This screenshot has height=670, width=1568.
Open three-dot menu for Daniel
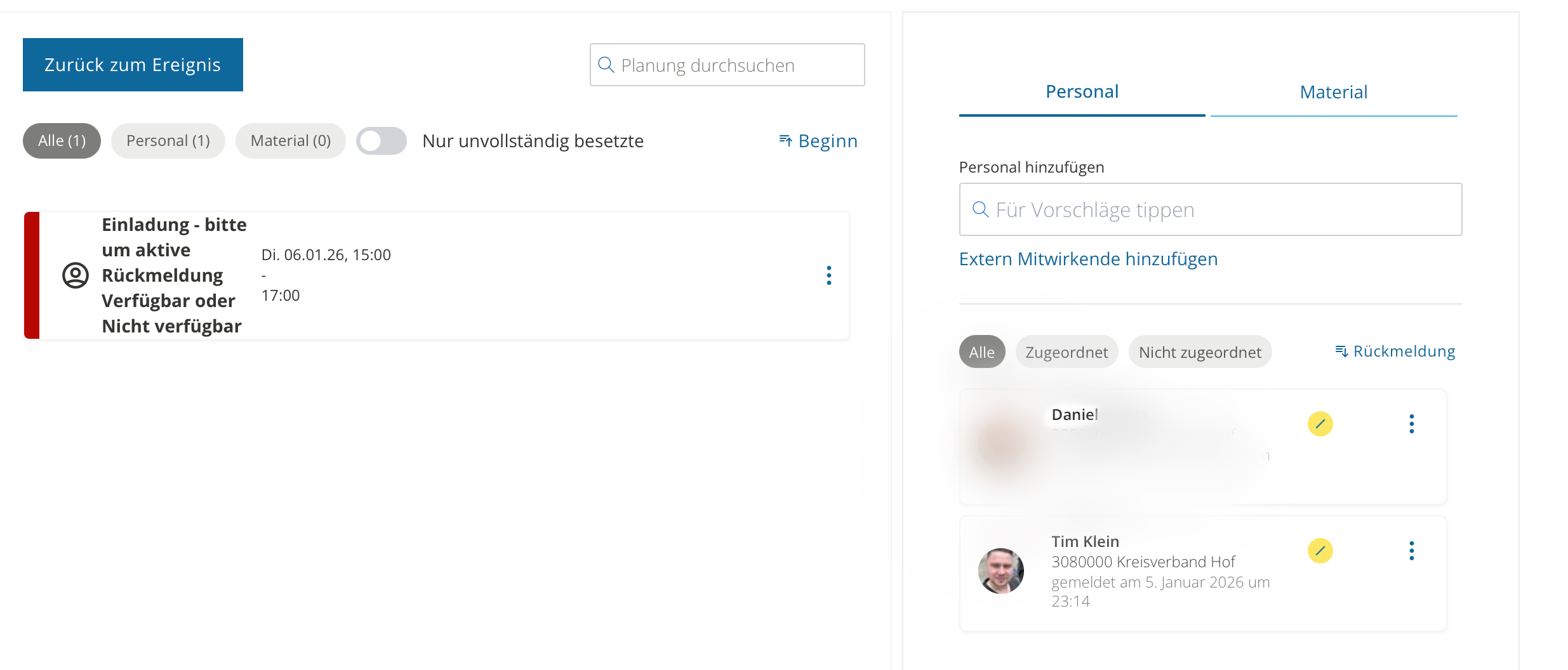tap(1411, 424)
